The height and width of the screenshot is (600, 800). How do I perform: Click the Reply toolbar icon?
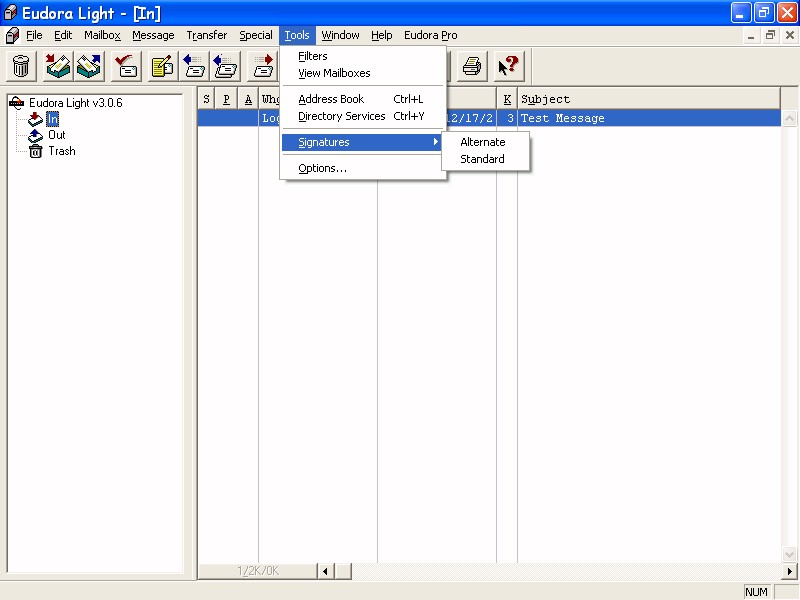[194, 66]
